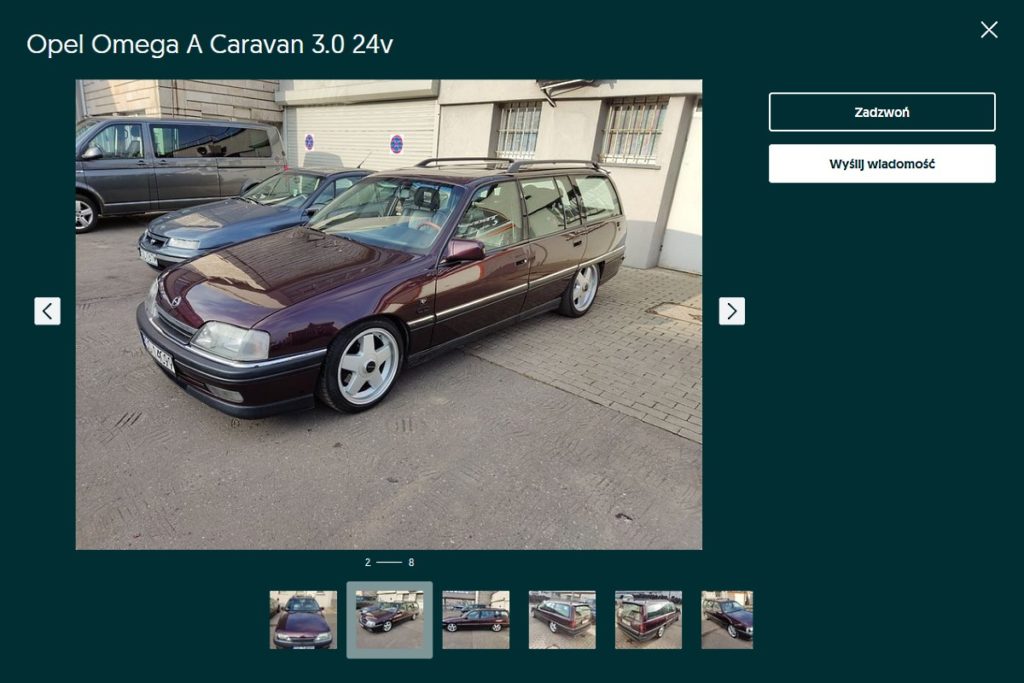Select the first thumbnail showing car front view
This screenshot has width=1024, height=683.
pos(303,620)
